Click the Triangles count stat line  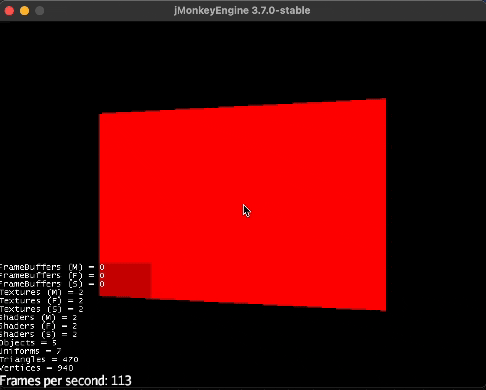(x=39, y=360)
